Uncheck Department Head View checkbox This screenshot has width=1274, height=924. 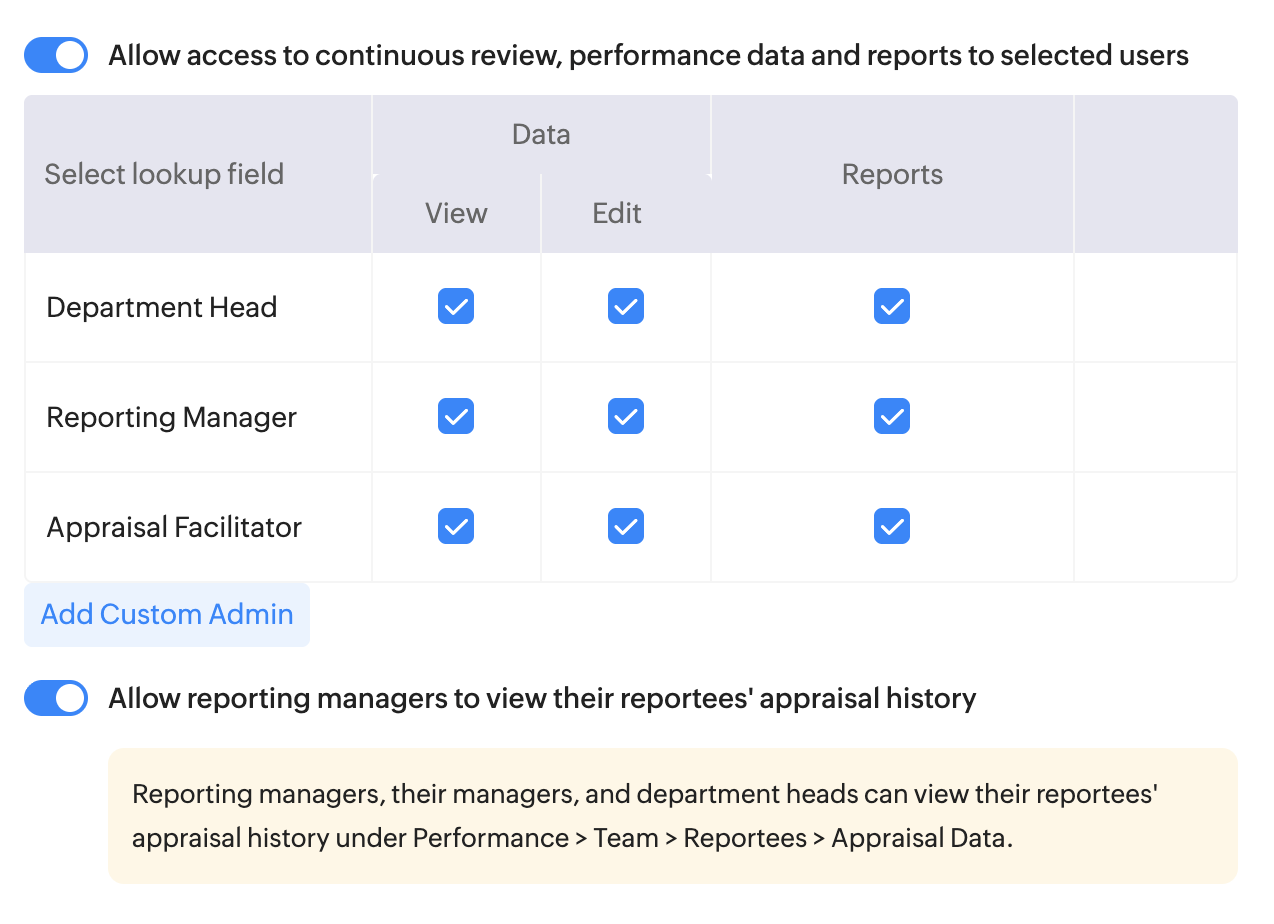456,307
